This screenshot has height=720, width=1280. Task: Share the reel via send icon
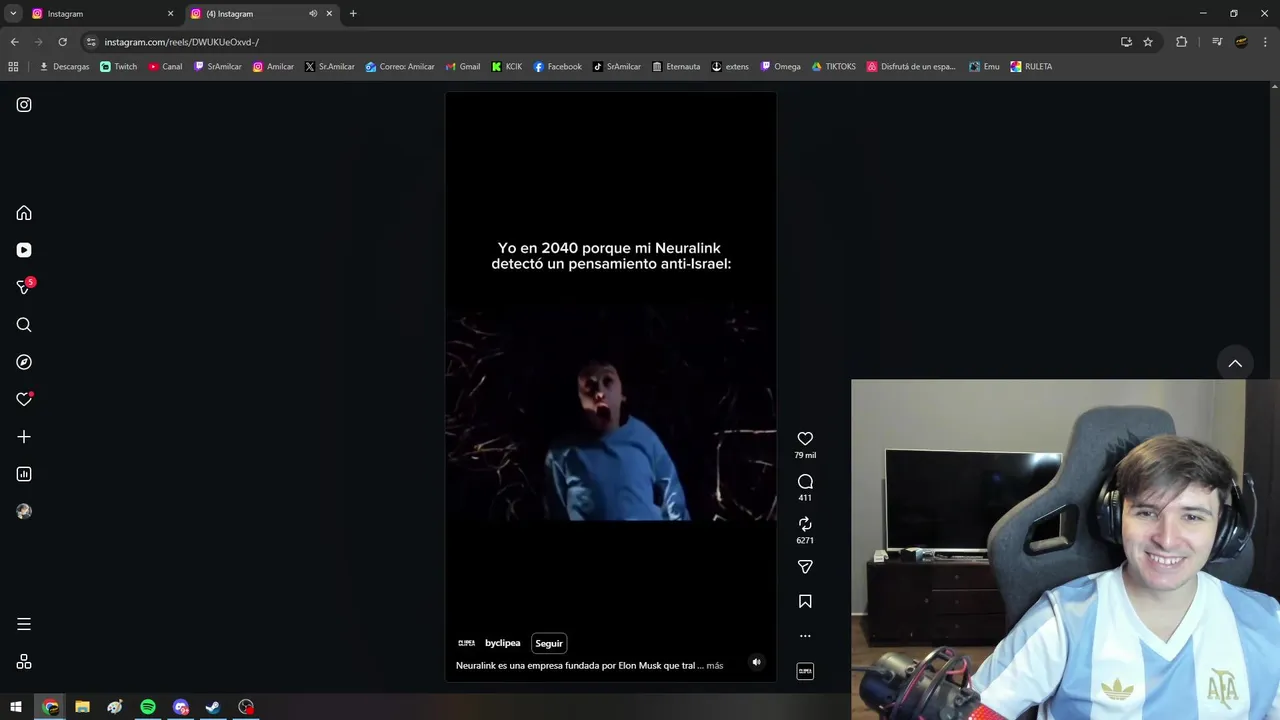point(805,567)
